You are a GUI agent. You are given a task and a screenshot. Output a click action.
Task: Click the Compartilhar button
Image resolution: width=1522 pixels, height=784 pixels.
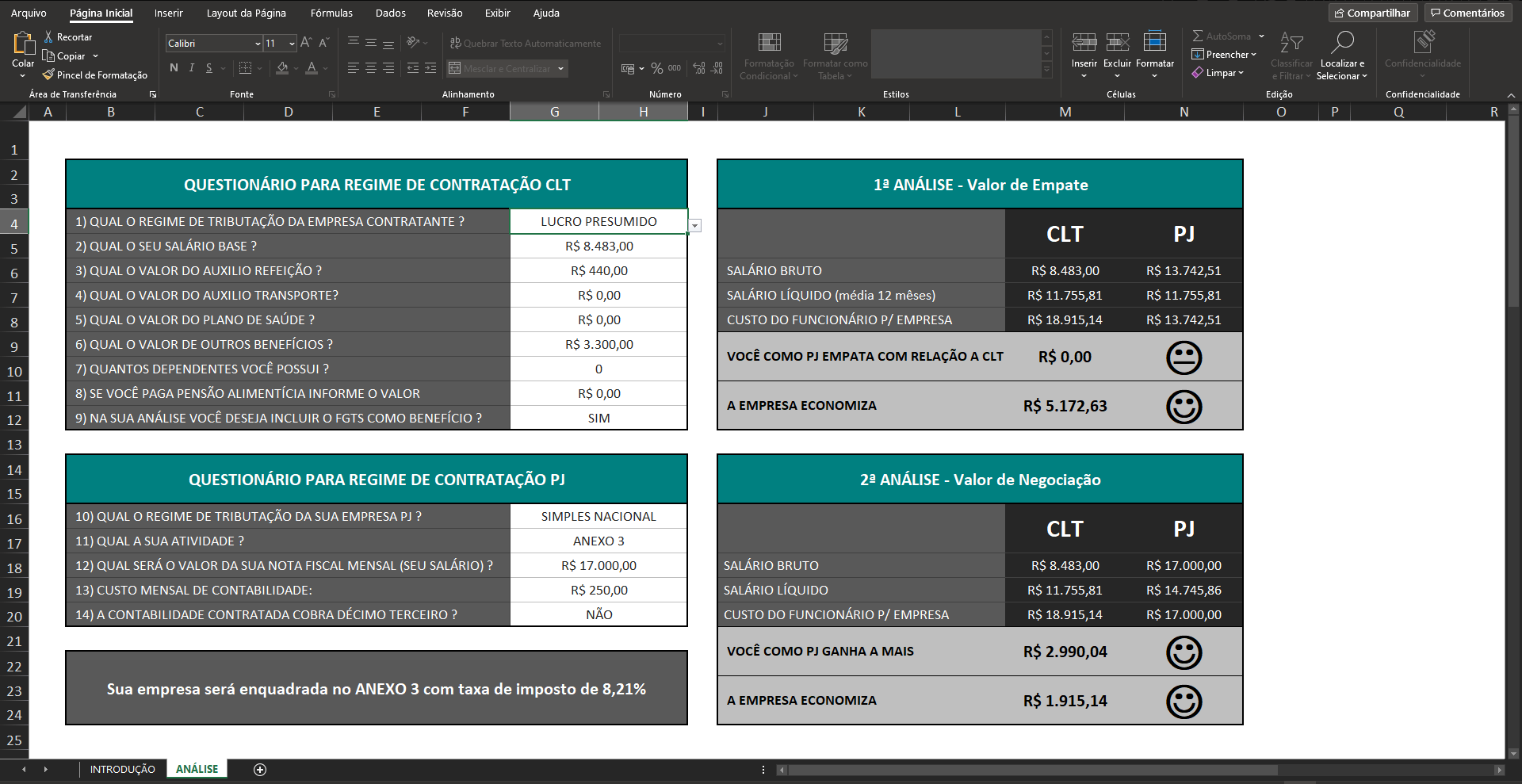pos(1372,13)
